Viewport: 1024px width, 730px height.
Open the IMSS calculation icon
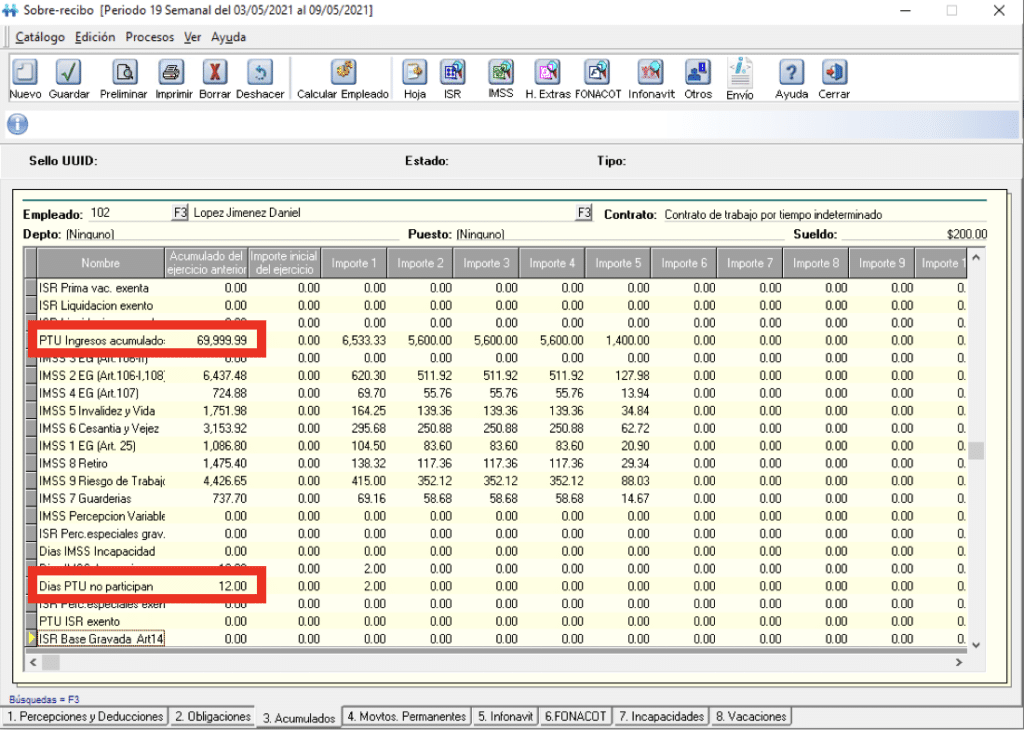click(500, 73)
